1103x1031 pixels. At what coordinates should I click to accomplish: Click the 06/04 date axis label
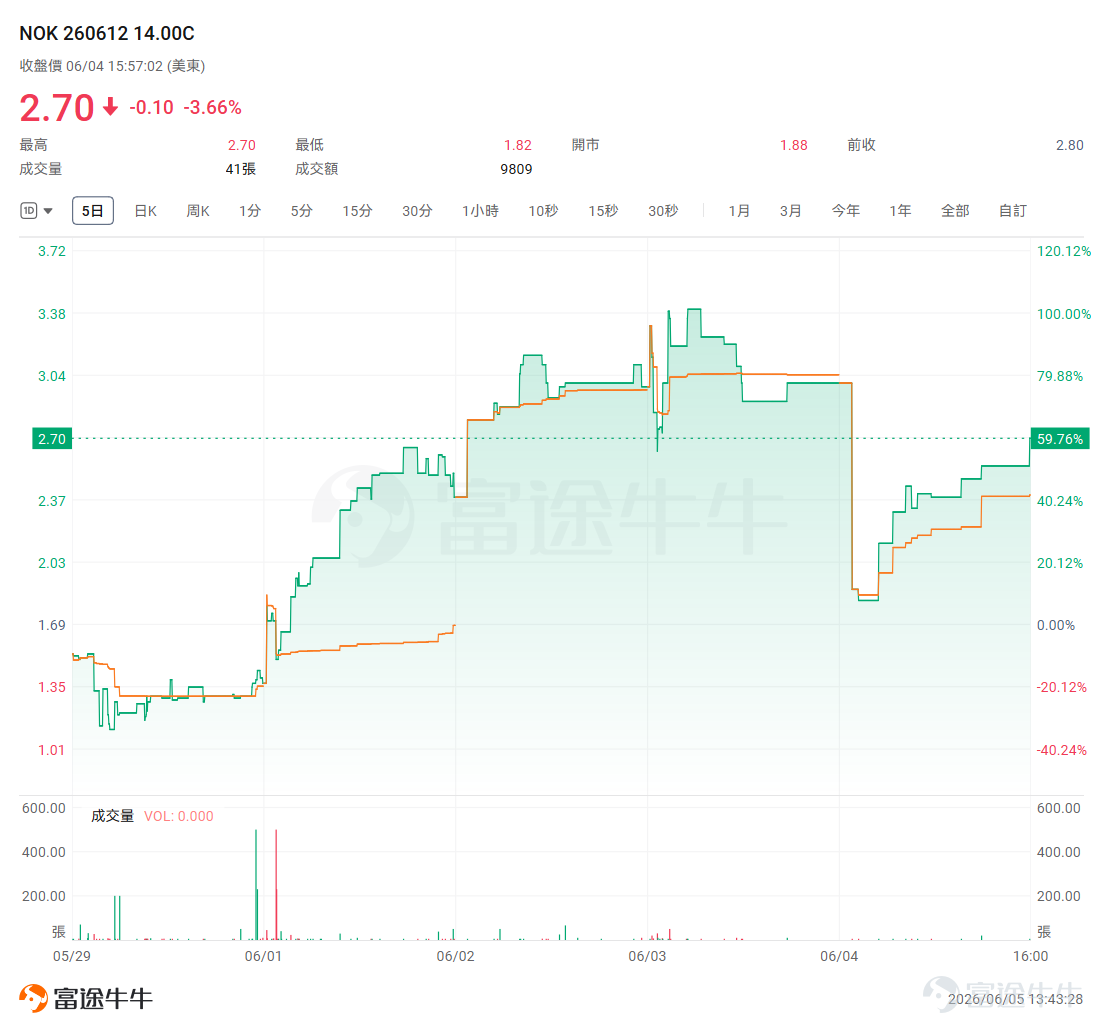pyautogui.click(x=839, y=956)
